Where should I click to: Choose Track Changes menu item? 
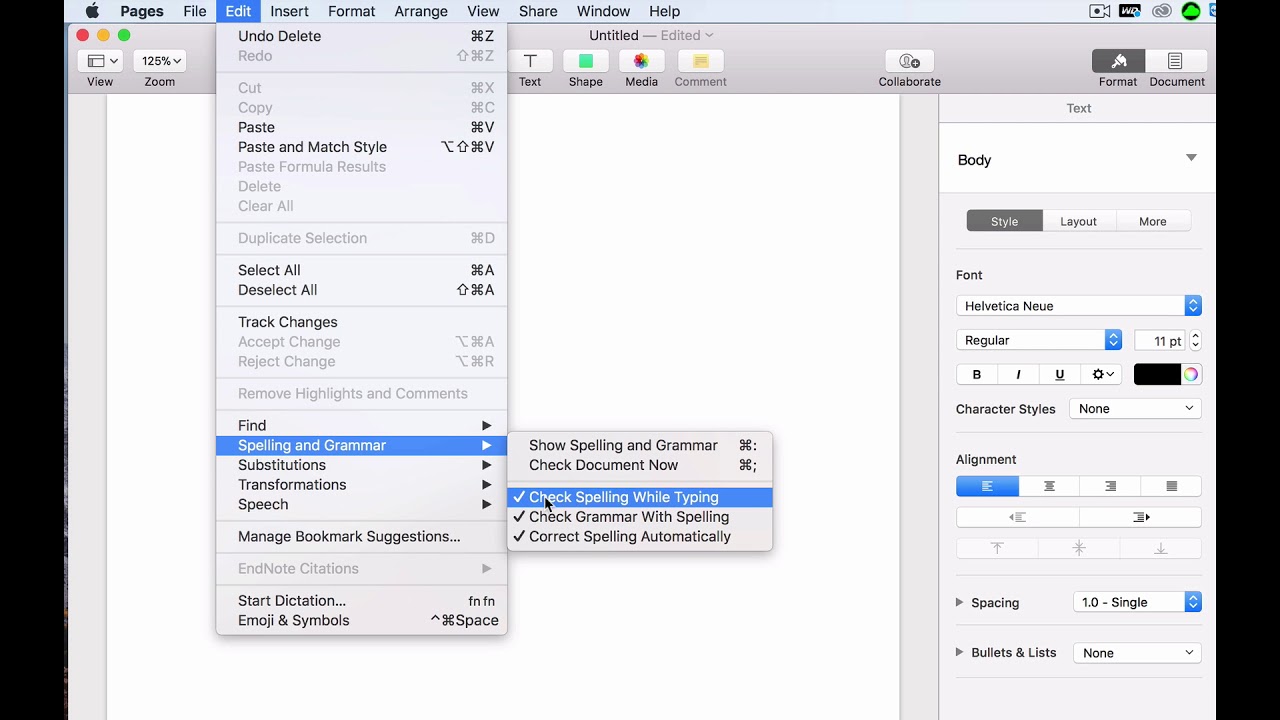click(362, 322)
